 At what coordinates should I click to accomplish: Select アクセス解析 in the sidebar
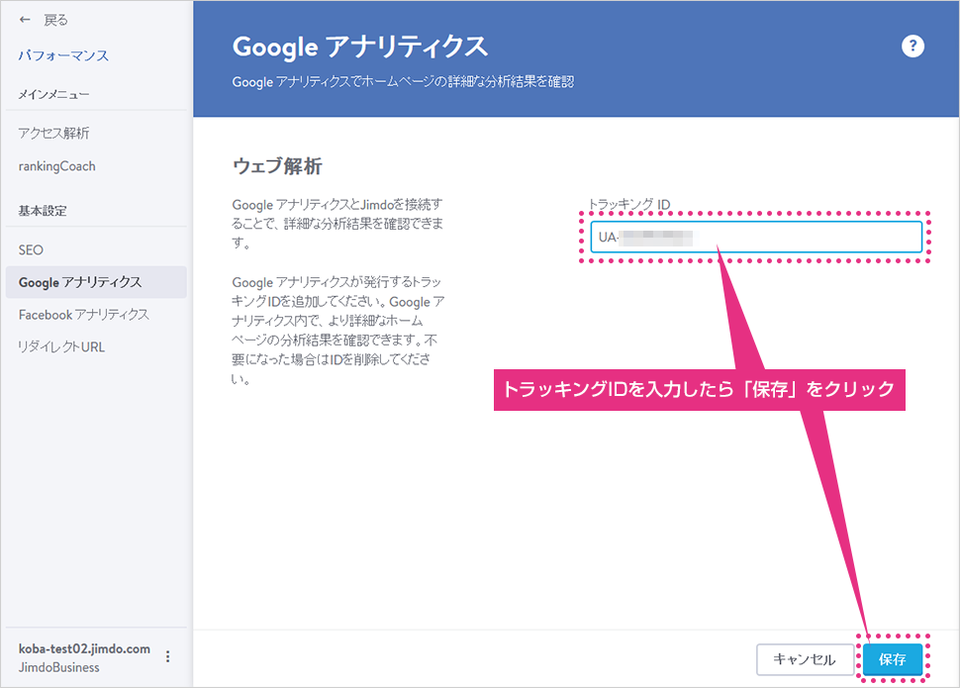click(x=54, y=133)
